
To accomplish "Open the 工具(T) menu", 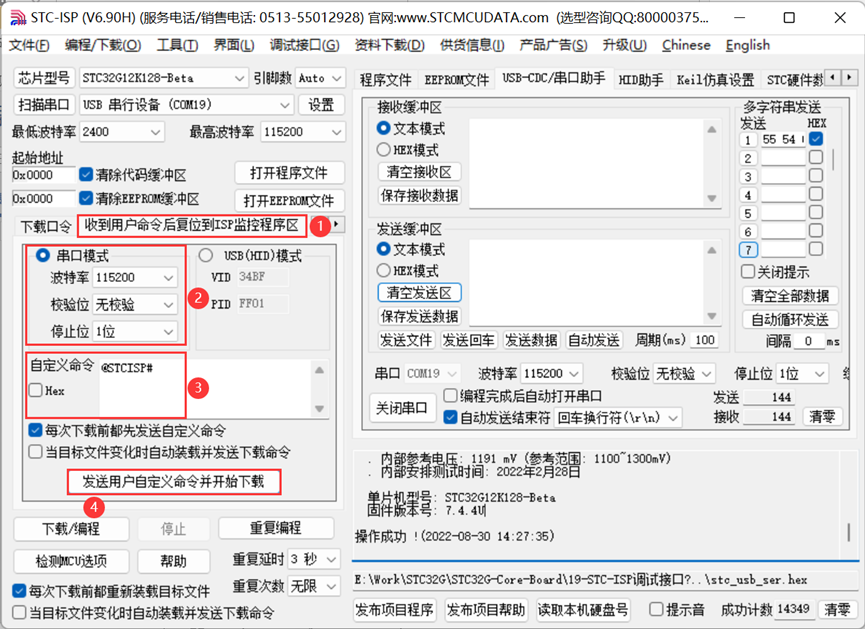I will pyautogui.click(x=179, y=45).
